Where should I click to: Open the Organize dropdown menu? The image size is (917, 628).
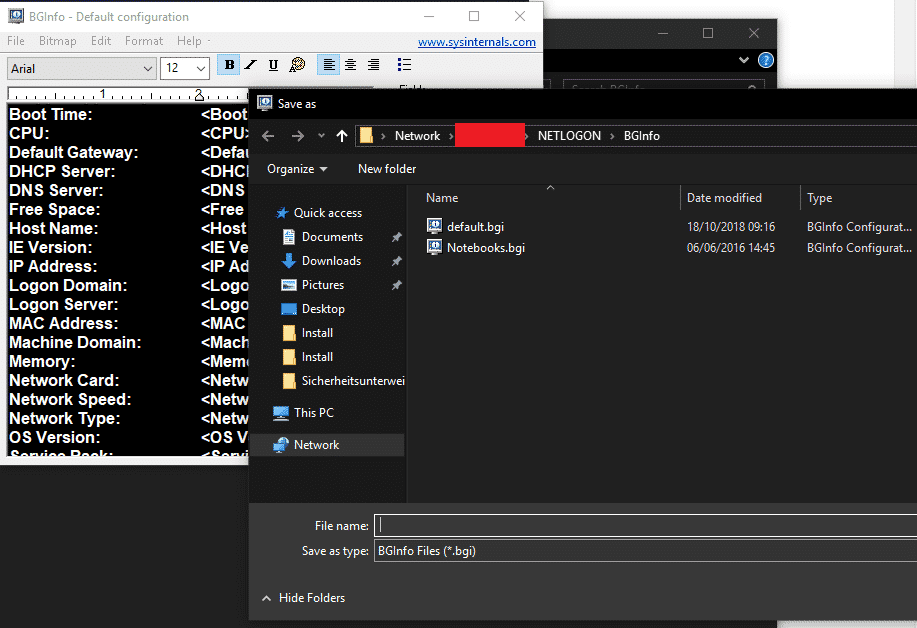(x=297, y=169)
